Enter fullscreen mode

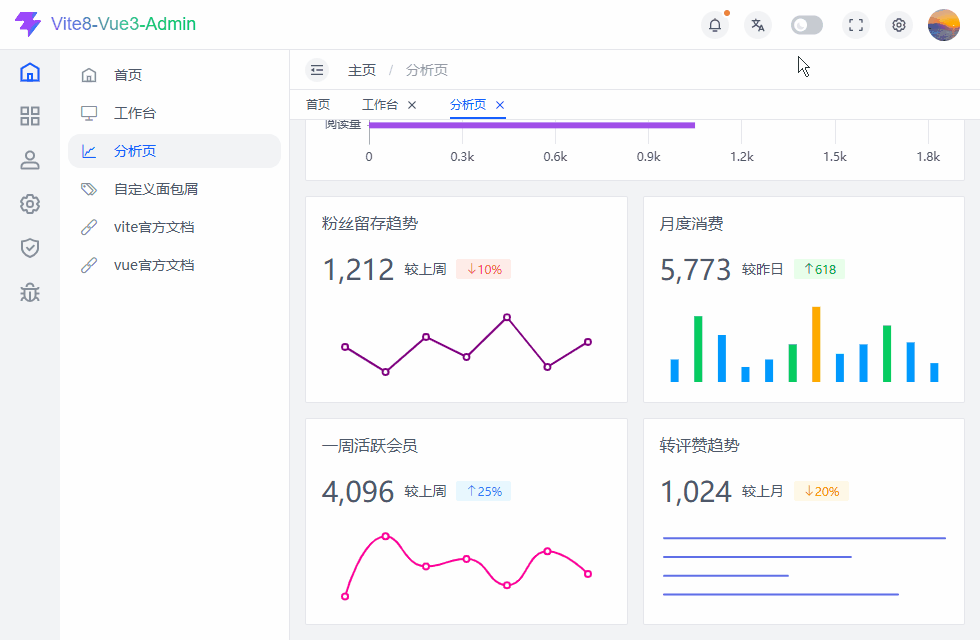pyautogui.click(x=856, y=25)
